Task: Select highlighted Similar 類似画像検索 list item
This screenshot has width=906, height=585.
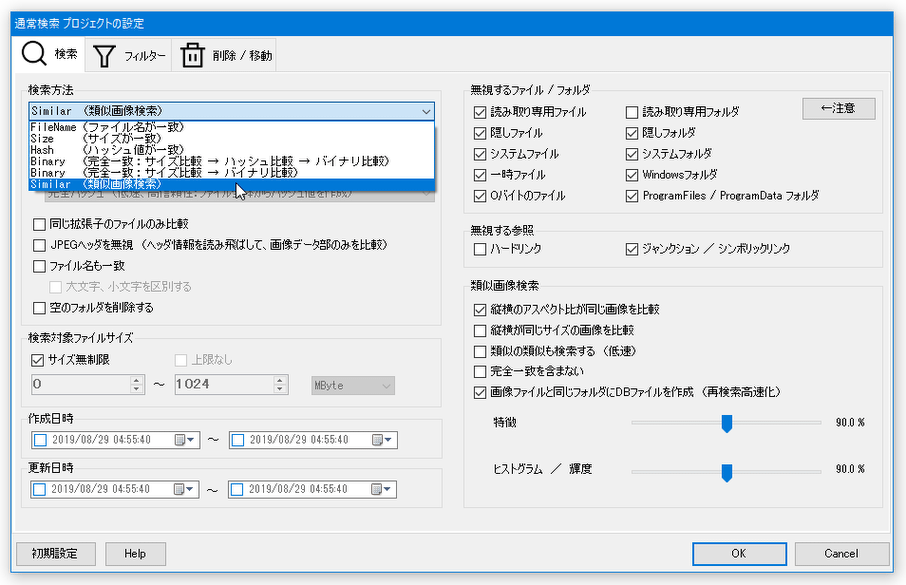Action: (231, 184)
